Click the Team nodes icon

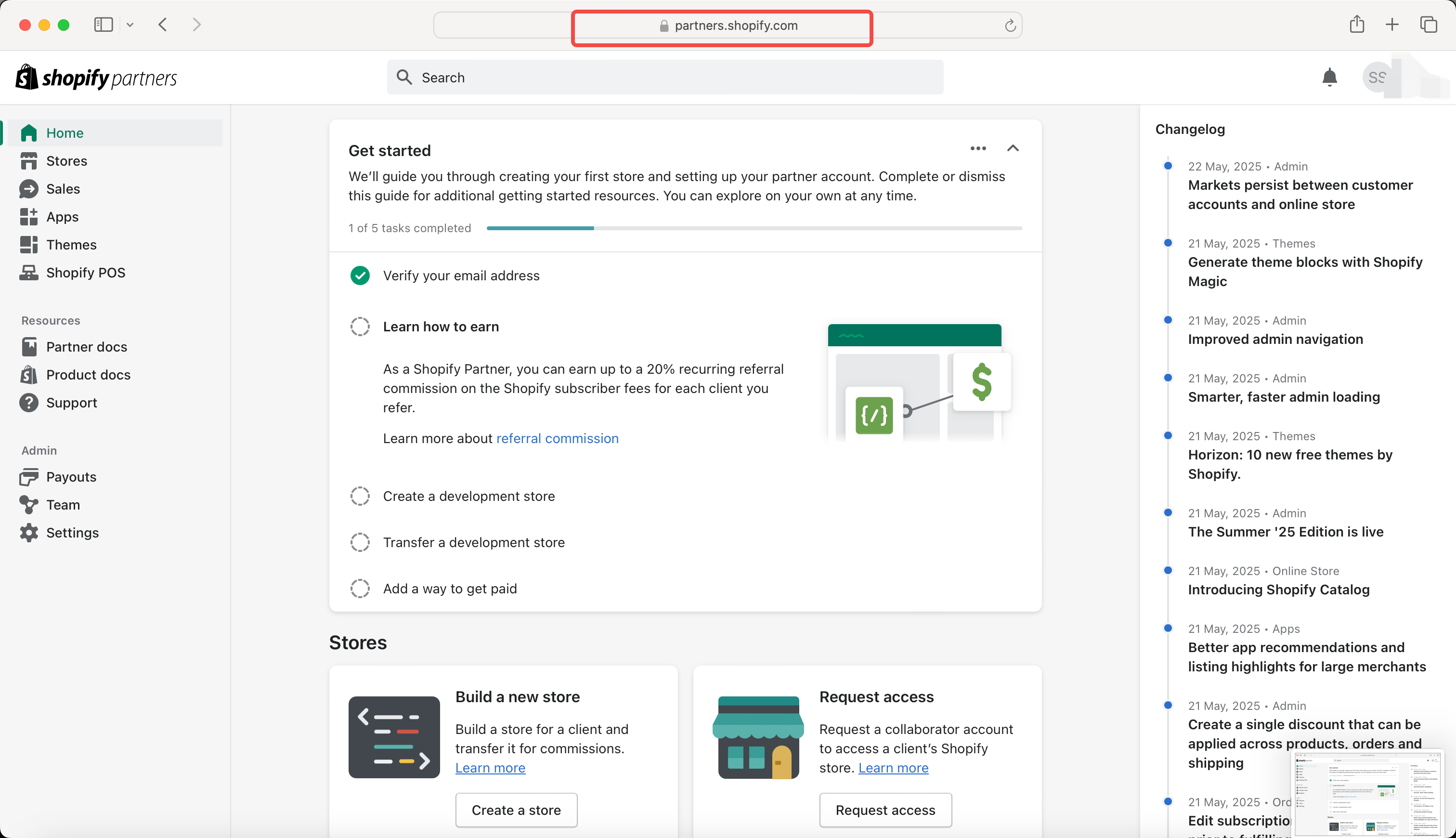tap(29, 505)
